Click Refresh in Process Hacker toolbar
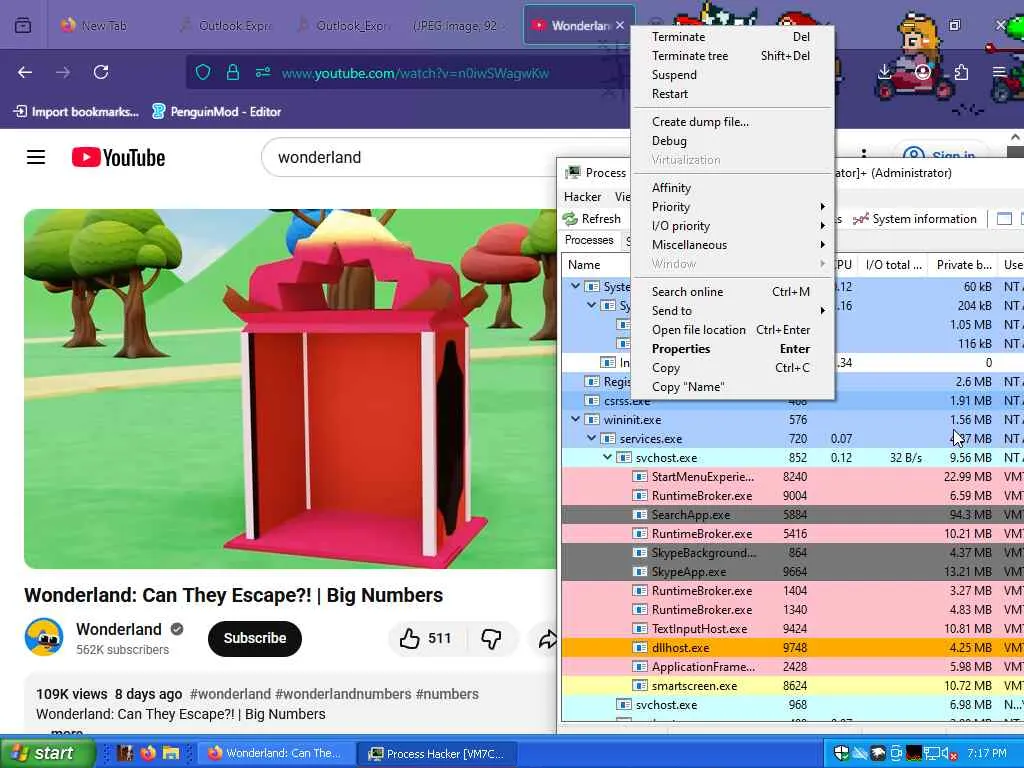1024x768 pixels. tap(592, 219)
